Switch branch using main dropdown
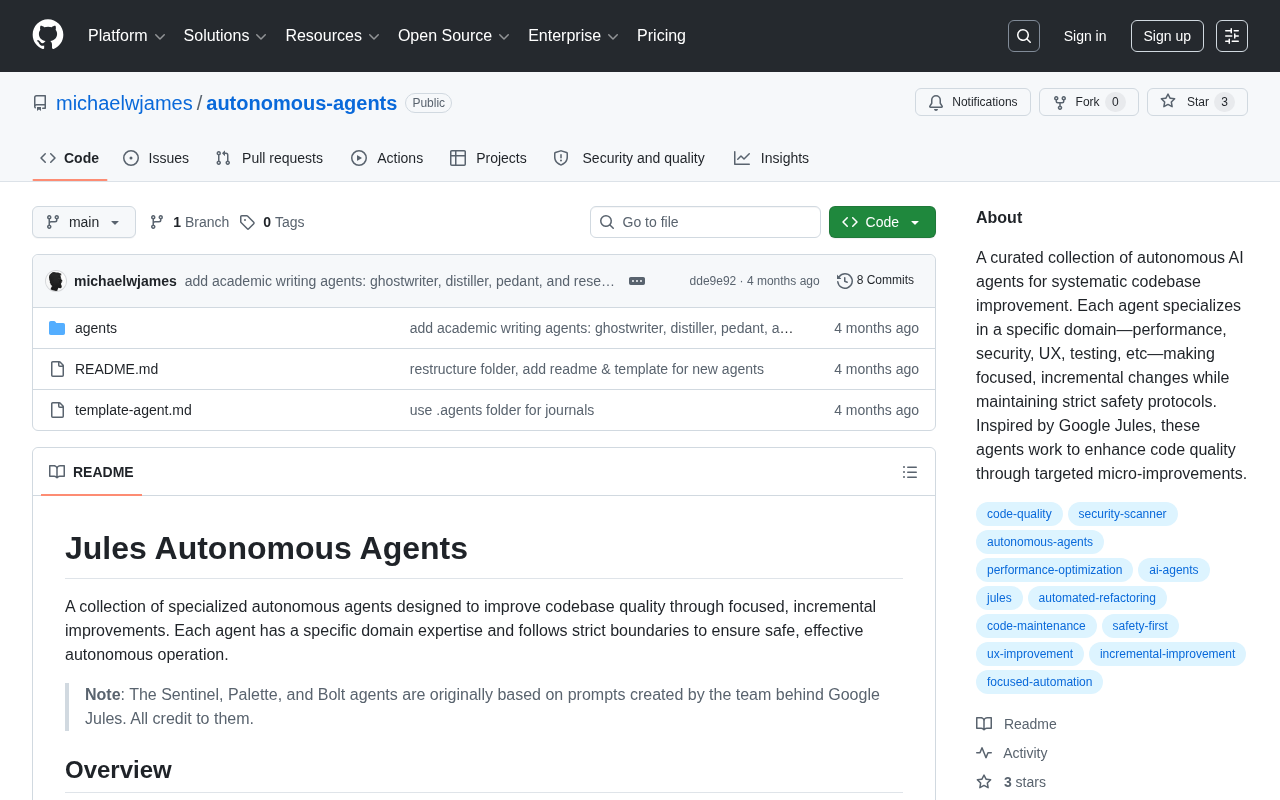The width and height of the screenshot is (1280, 800). click(x=84, y=222)
